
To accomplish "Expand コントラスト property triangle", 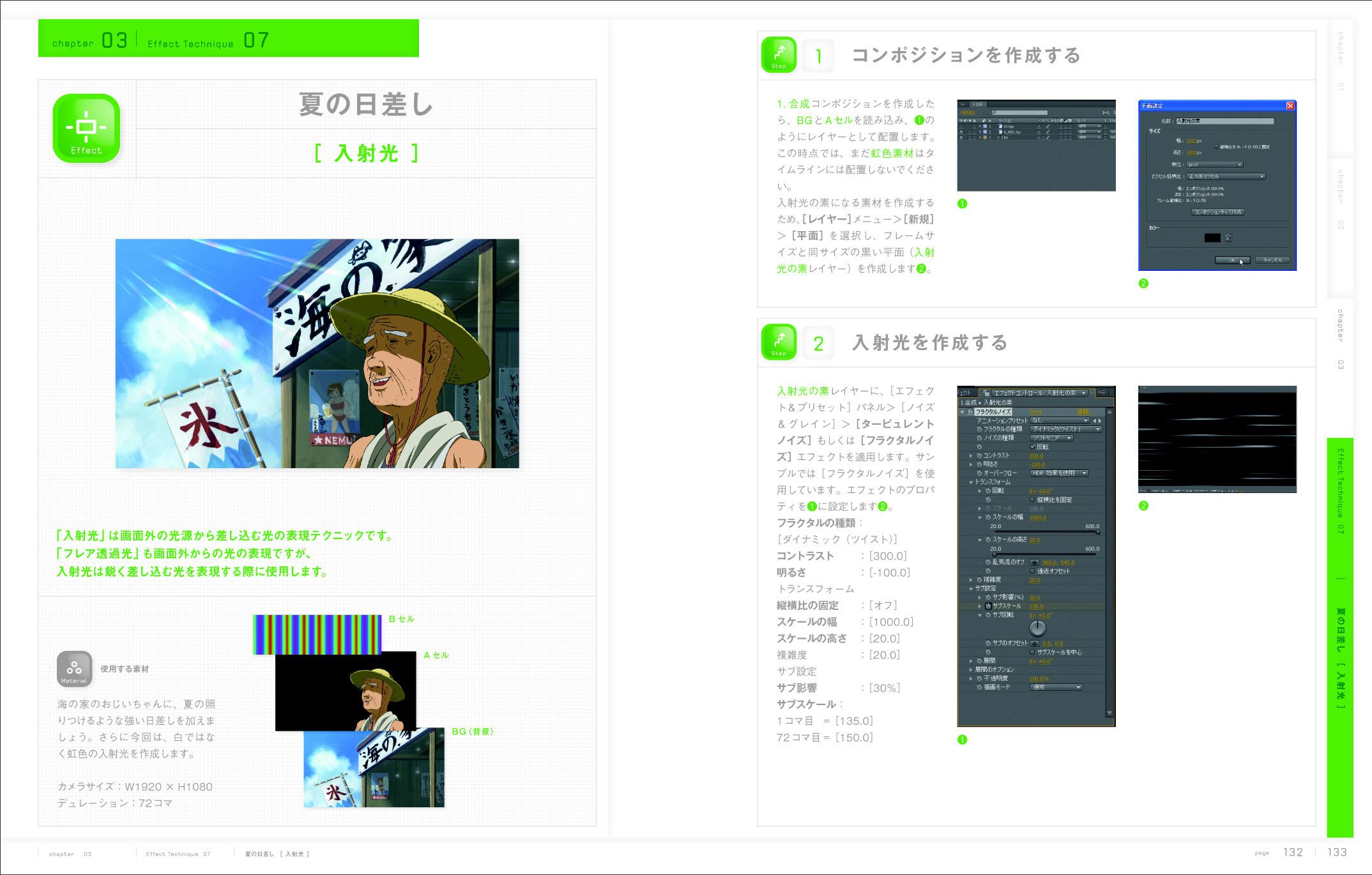I will coord(971,456).
